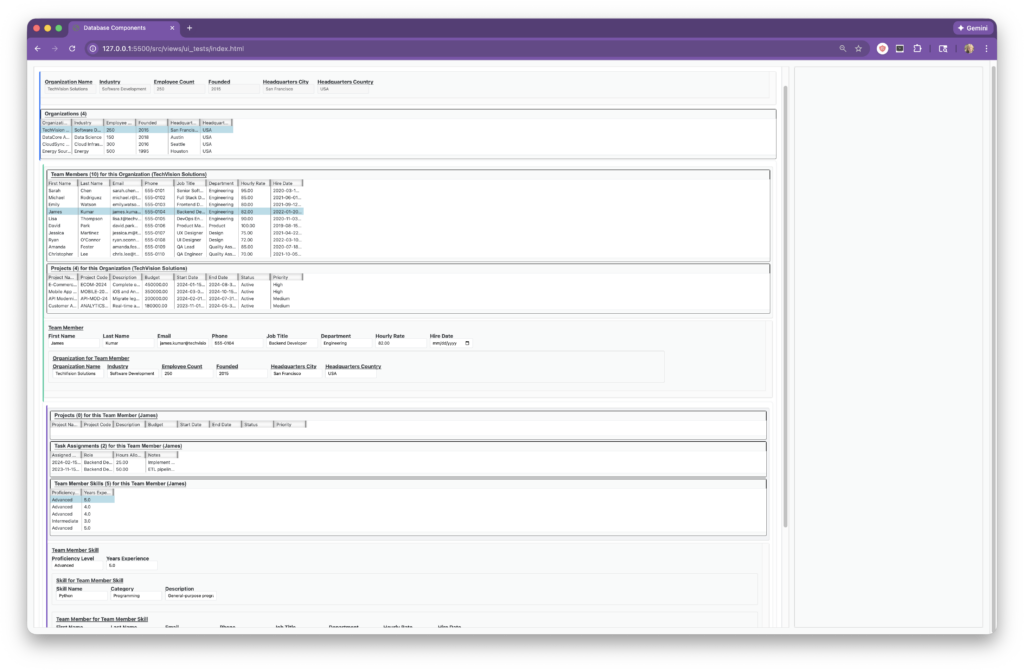The image size is (1024, 670).
Task: Click the zoom magnifier icon in address bar
Action: (x=843, y=48)
